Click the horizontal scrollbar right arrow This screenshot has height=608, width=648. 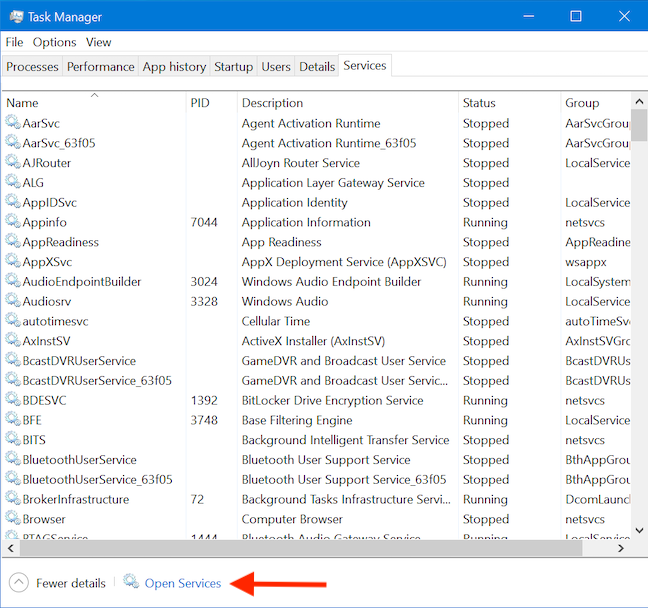(621, 548)
